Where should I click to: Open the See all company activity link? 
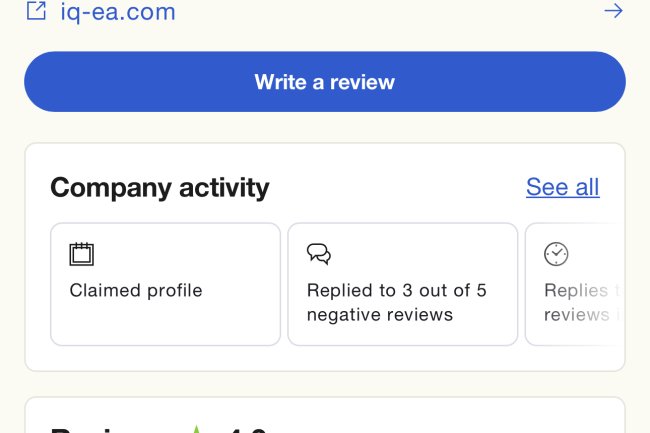562,187
